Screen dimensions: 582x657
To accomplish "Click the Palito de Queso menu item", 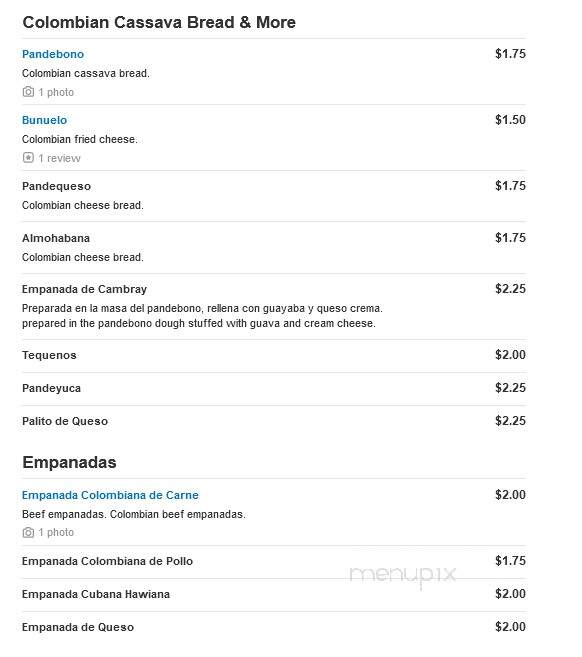I will pos(65,421).
